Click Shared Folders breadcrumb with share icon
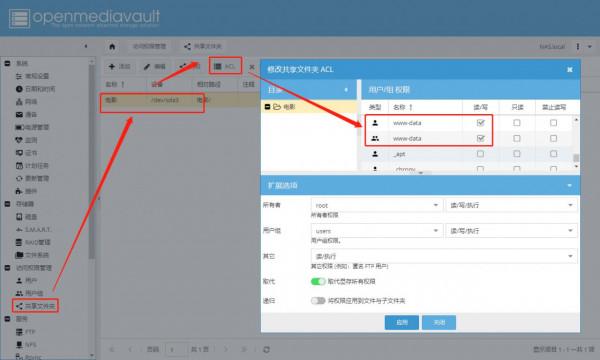 click(x=203, y=46)
